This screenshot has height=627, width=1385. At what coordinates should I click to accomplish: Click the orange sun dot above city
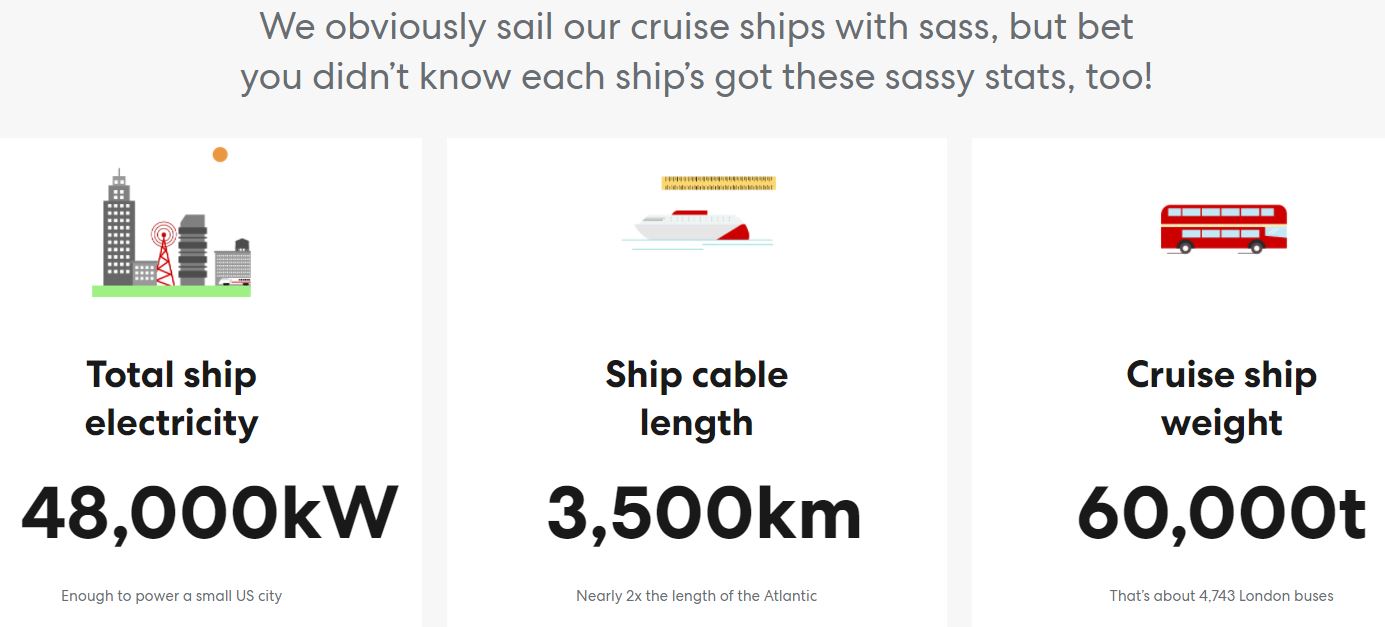[220, 154]
